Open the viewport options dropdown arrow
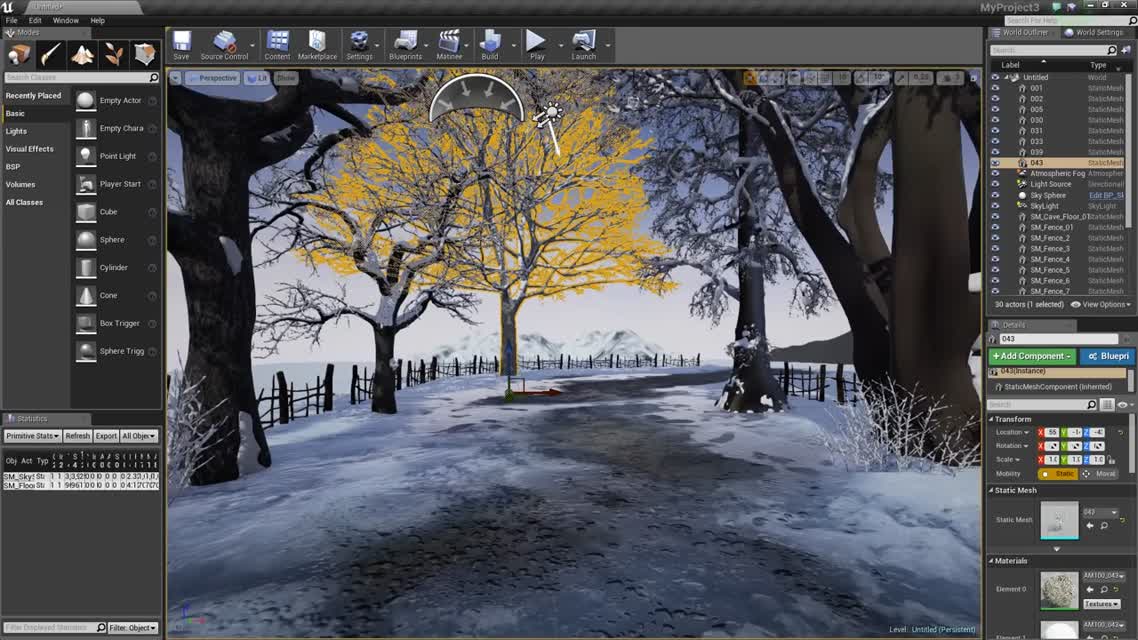 [x=175, y=78]
